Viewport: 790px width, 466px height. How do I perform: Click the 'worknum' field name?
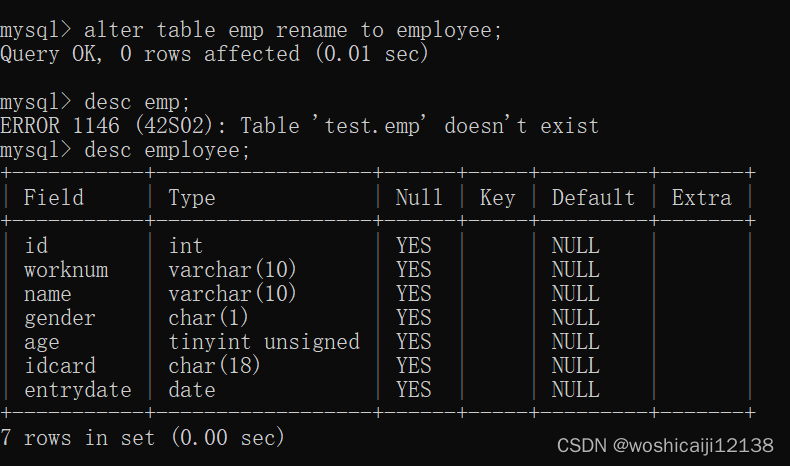[x=66, y=270]
